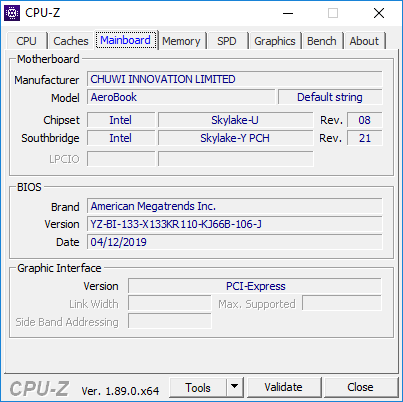Click the Manufacturer field showing CHUWI INNOVATION LIMITED
Viewport: 403px width, 402px height.
235,79
